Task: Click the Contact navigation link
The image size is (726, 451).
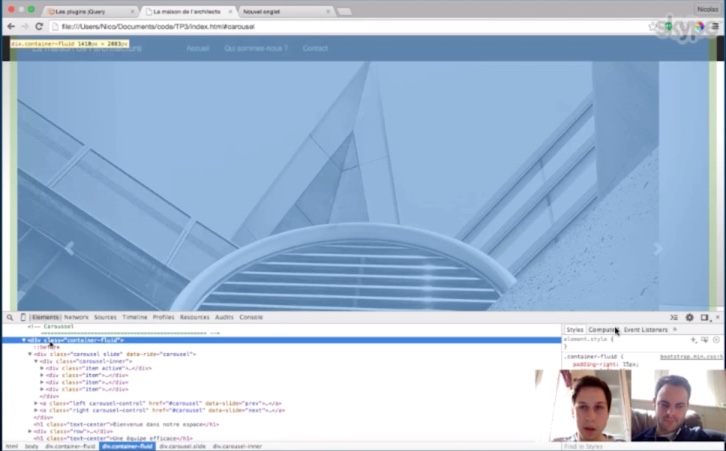Action: pyautogui.click(x=315, y=48)
